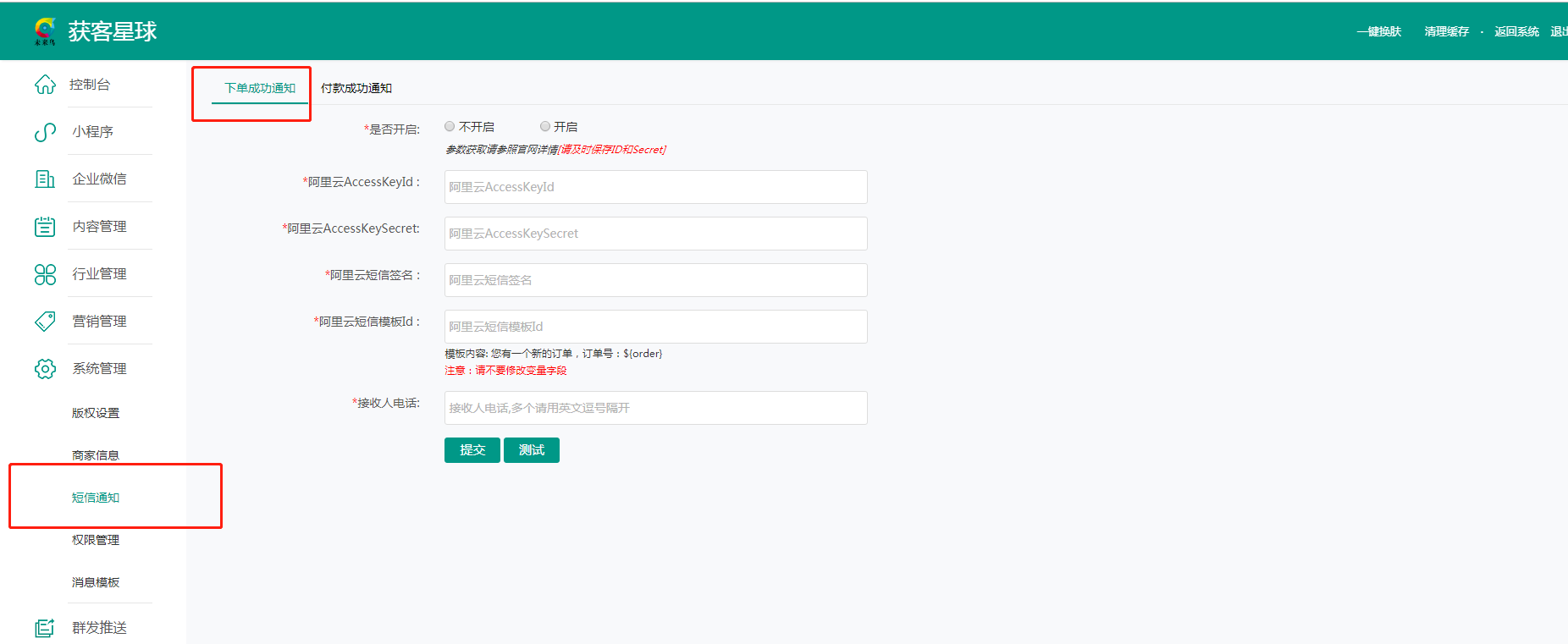Open 短信通知 in the sidebar submenu

(96, 498)
